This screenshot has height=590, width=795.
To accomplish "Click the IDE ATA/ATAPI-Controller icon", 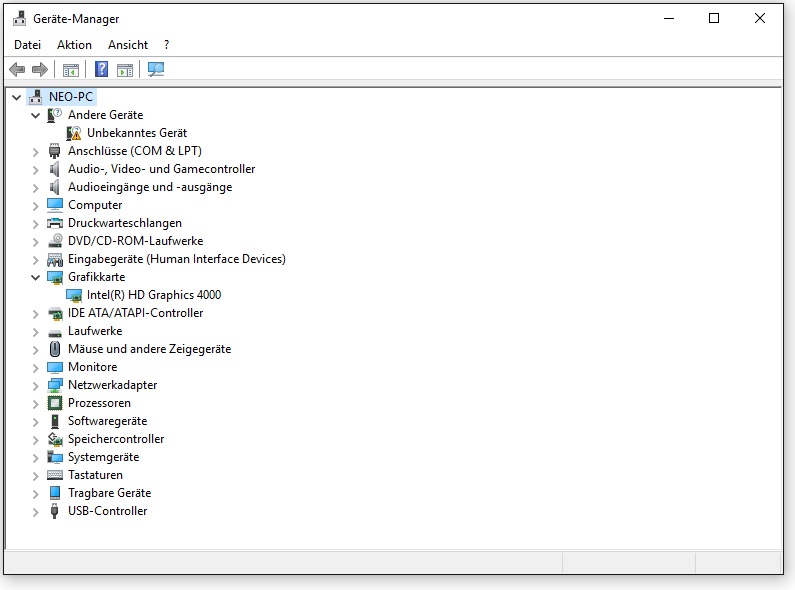I will (55, 313).
